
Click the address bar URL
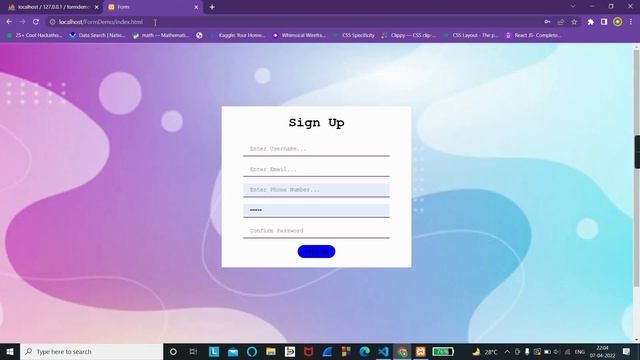(101, 22)
